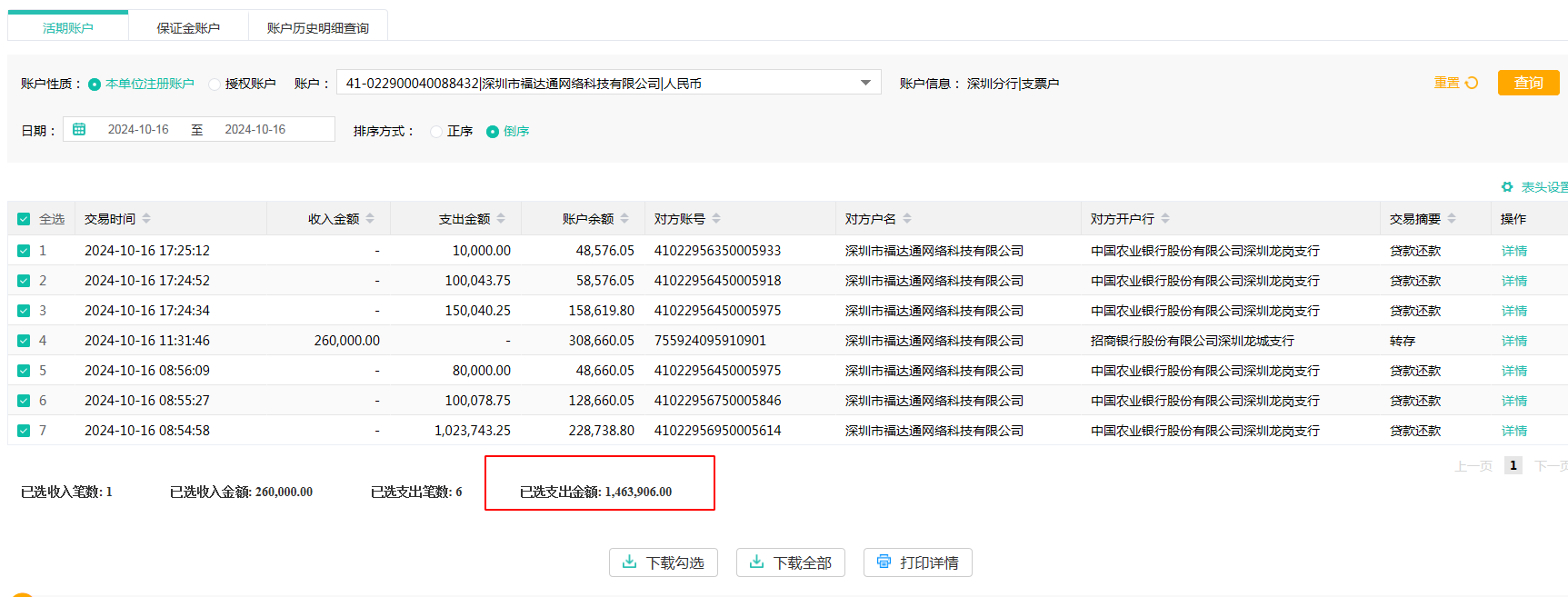Screen dimensions: 1568x597
Task: Click the download icon on 下载全部 button
Action: click(756, 562)
